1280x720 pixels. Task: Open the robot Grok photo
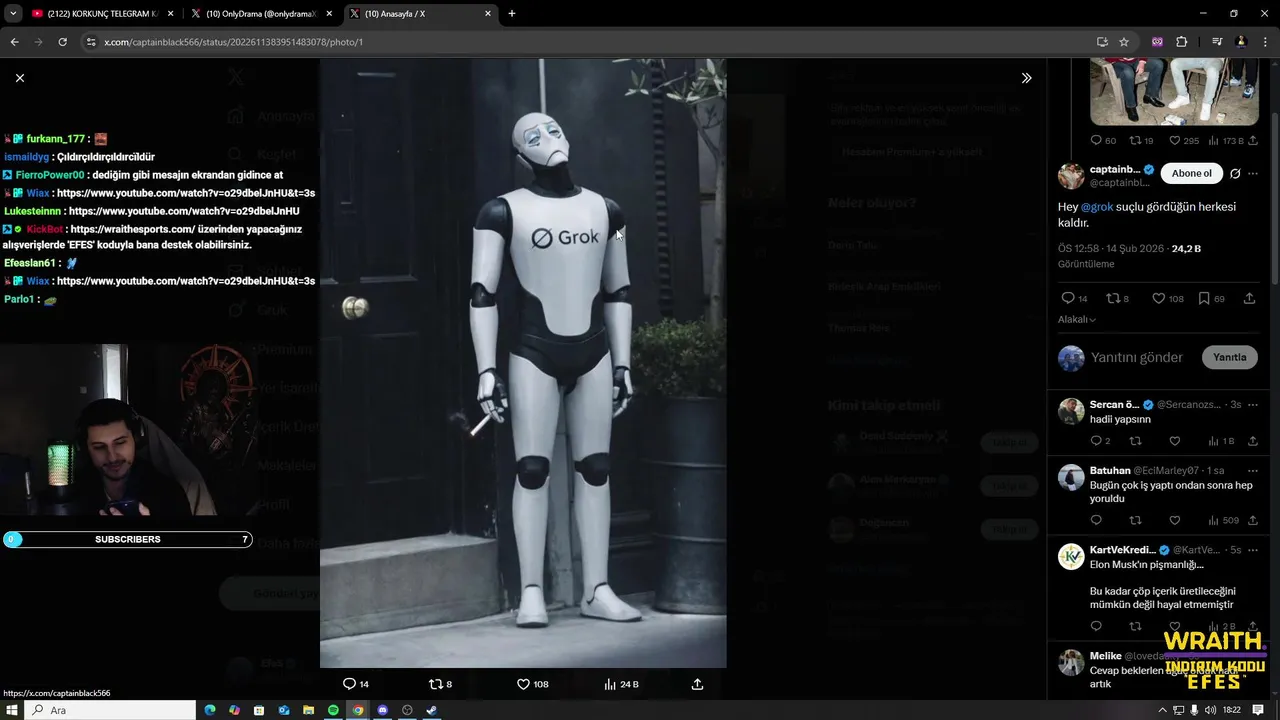pos(523,362)
